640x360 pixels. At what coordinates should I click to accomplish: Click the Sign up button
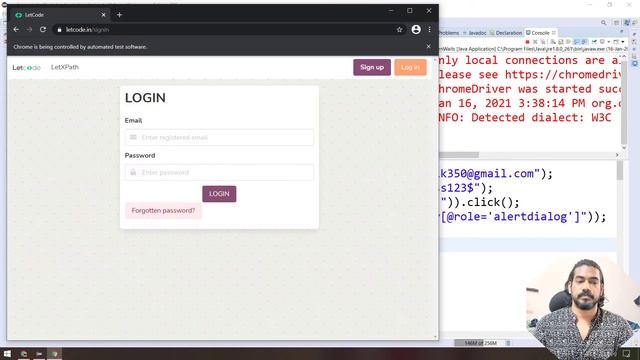pos(372,67)
